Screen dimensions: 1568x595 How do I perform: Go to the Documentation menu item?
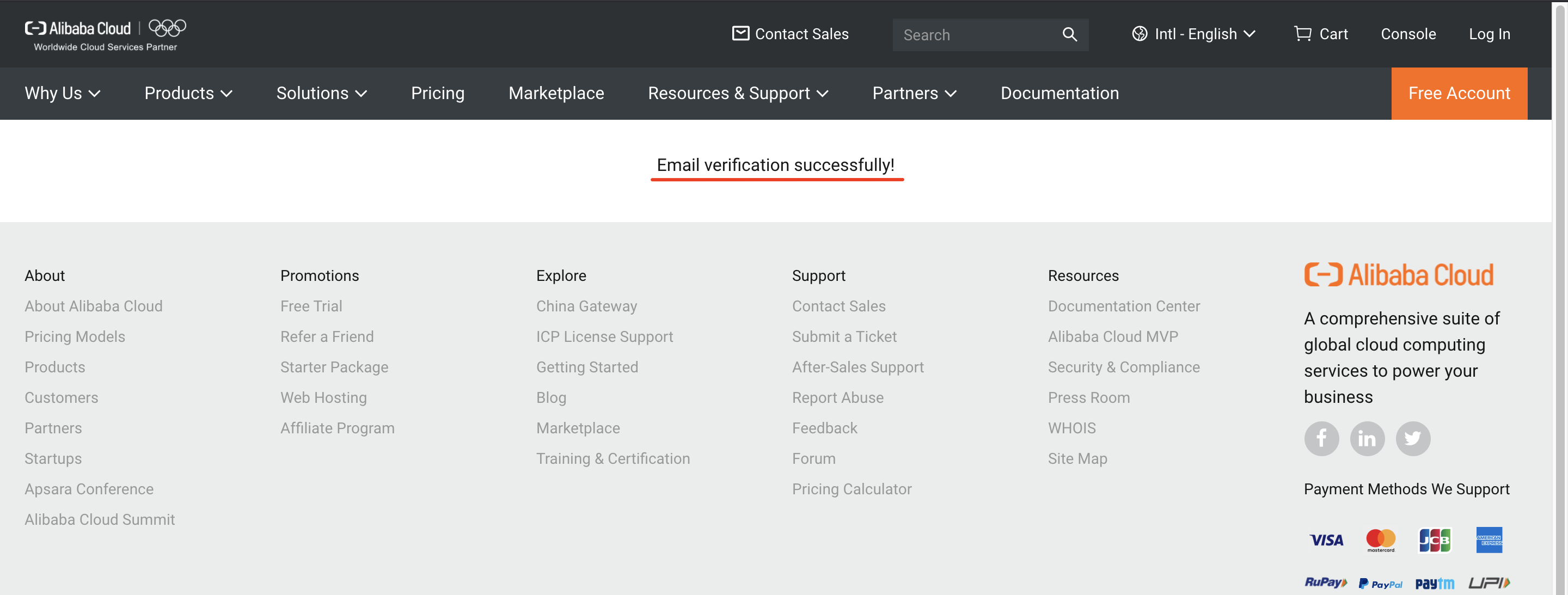(x=1059, y=93)
